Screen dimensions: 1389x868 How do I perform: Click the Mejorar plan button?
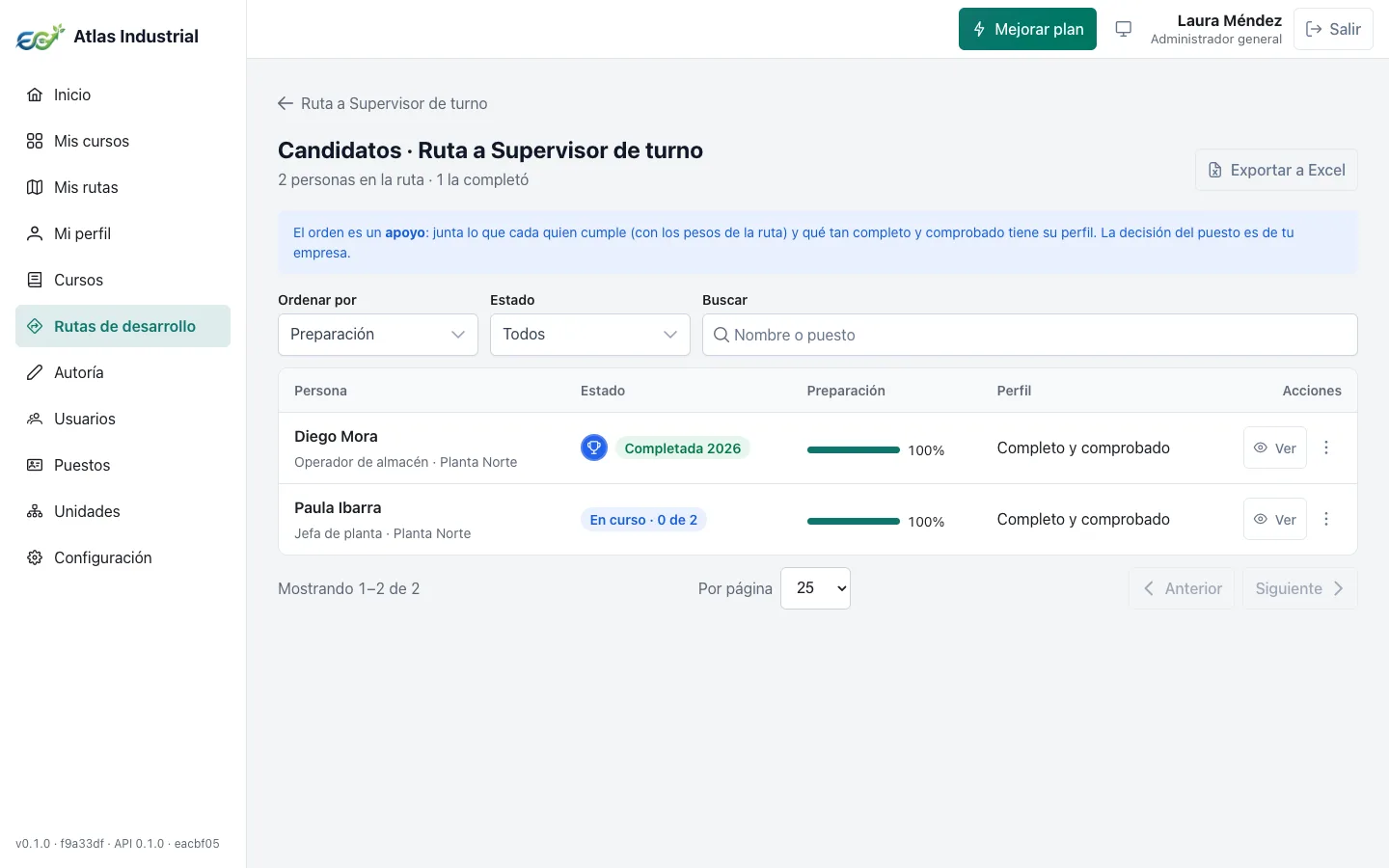coord(1027,29)
